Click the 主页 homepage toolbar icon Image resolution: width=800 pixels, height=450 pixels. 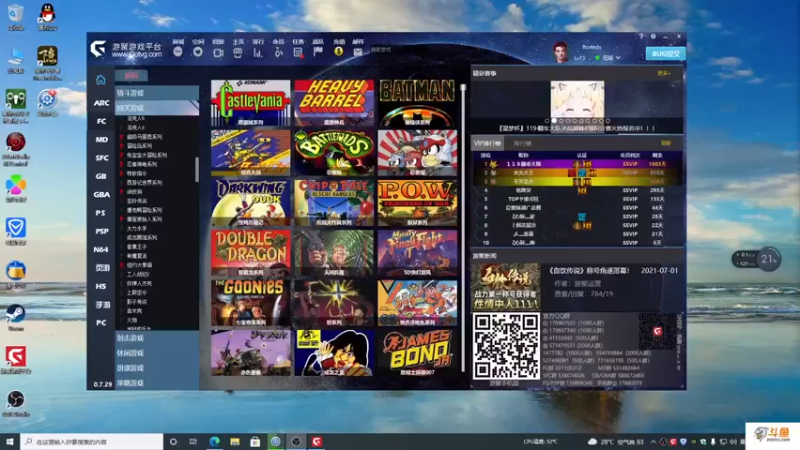point(238,52)
